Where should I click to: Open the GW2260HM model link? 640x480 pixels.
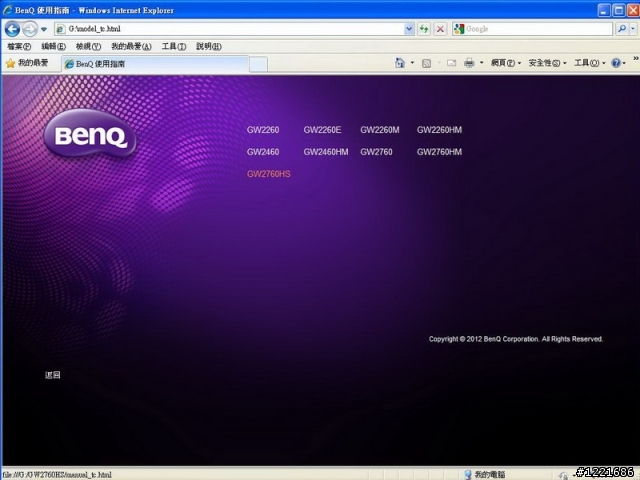(x=439, y=130)
